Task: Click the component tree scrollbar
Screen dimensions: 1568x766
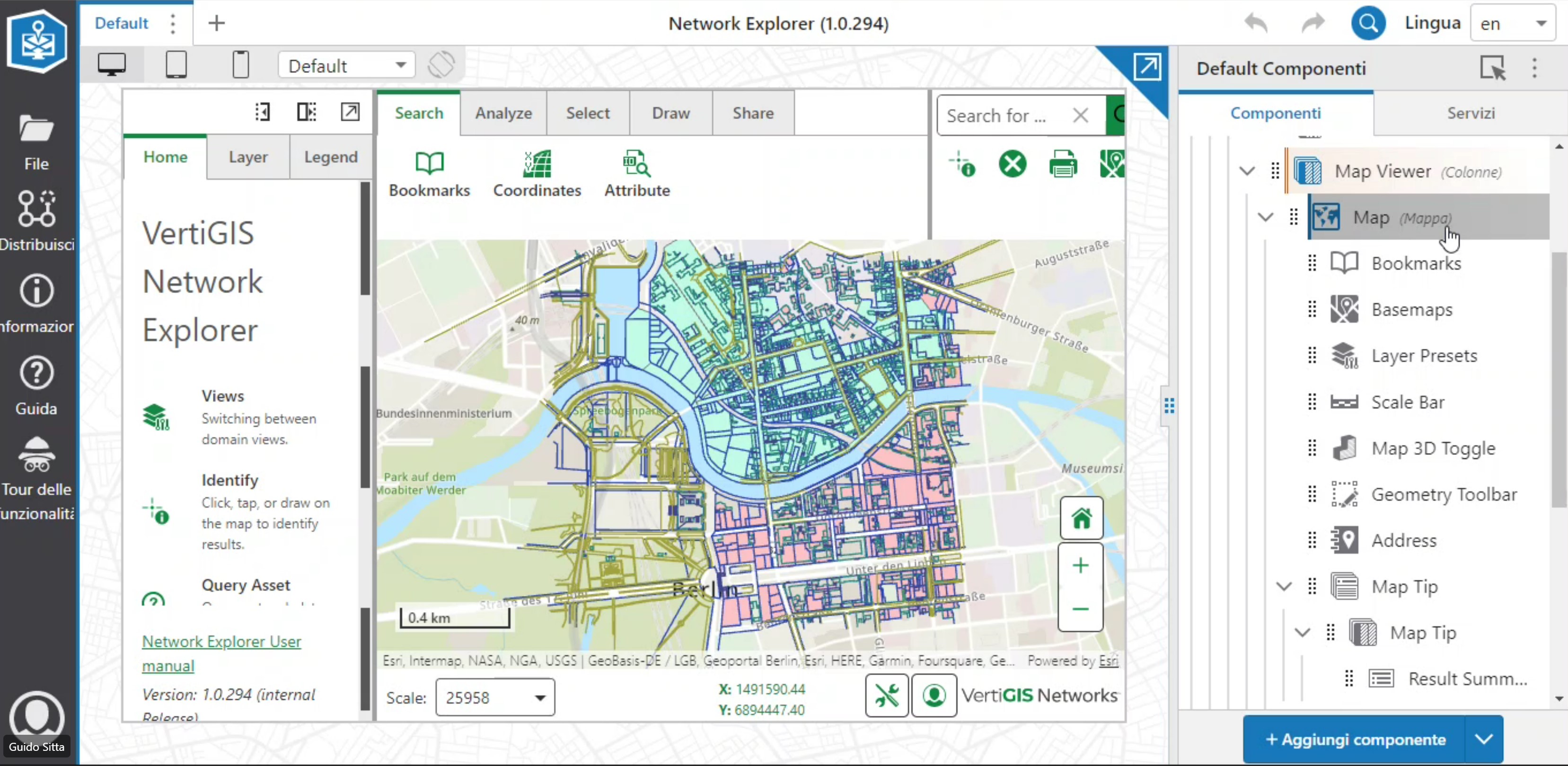Action: pos(1558,380)
